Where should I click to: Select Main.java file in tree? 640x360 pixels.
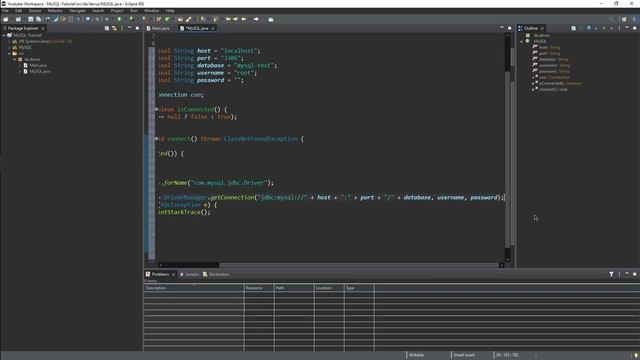(x=38, y=65)
